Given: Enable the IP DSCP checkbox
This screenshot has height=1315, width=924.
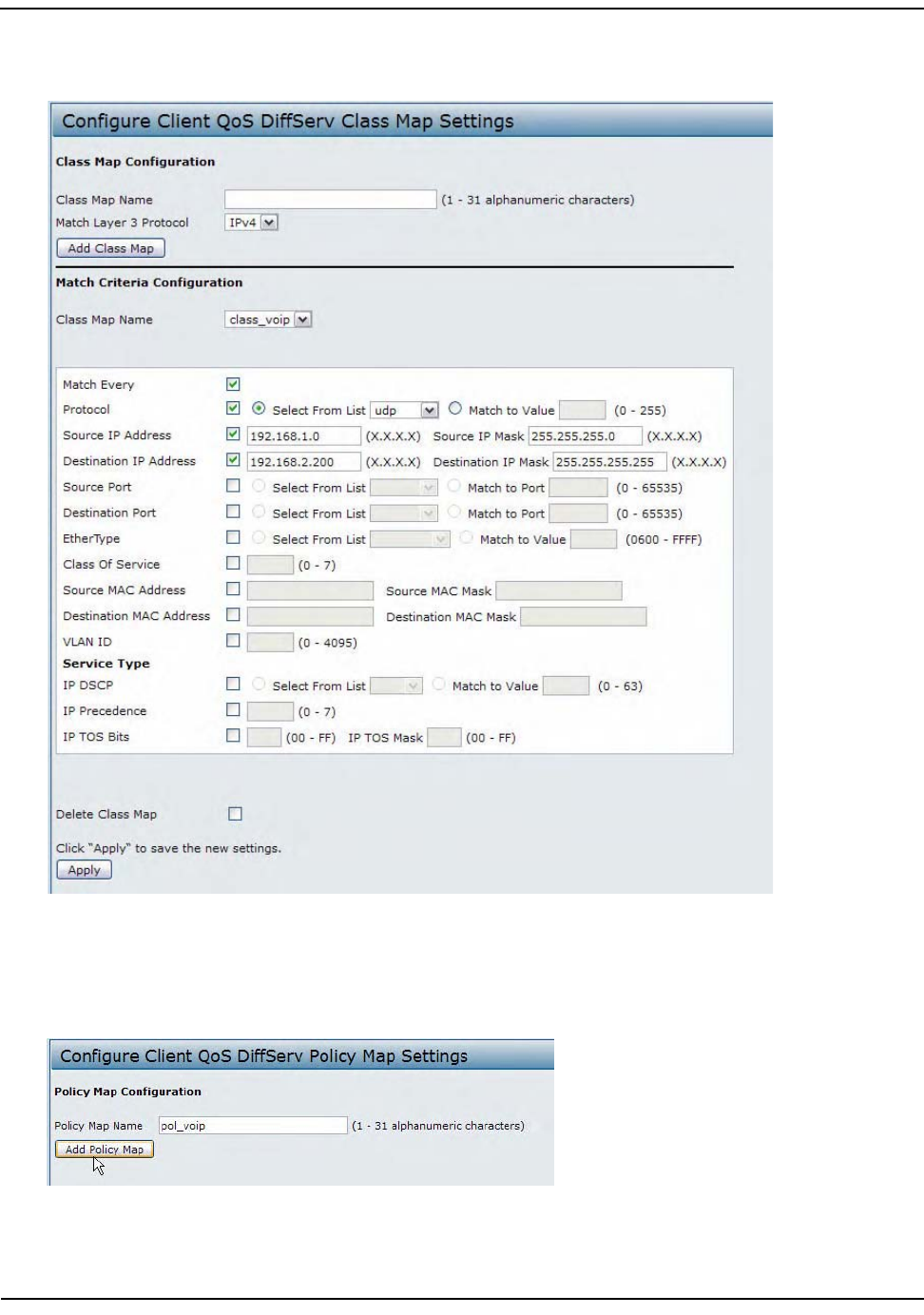Looking at the screenshot, I should point(233,683).
